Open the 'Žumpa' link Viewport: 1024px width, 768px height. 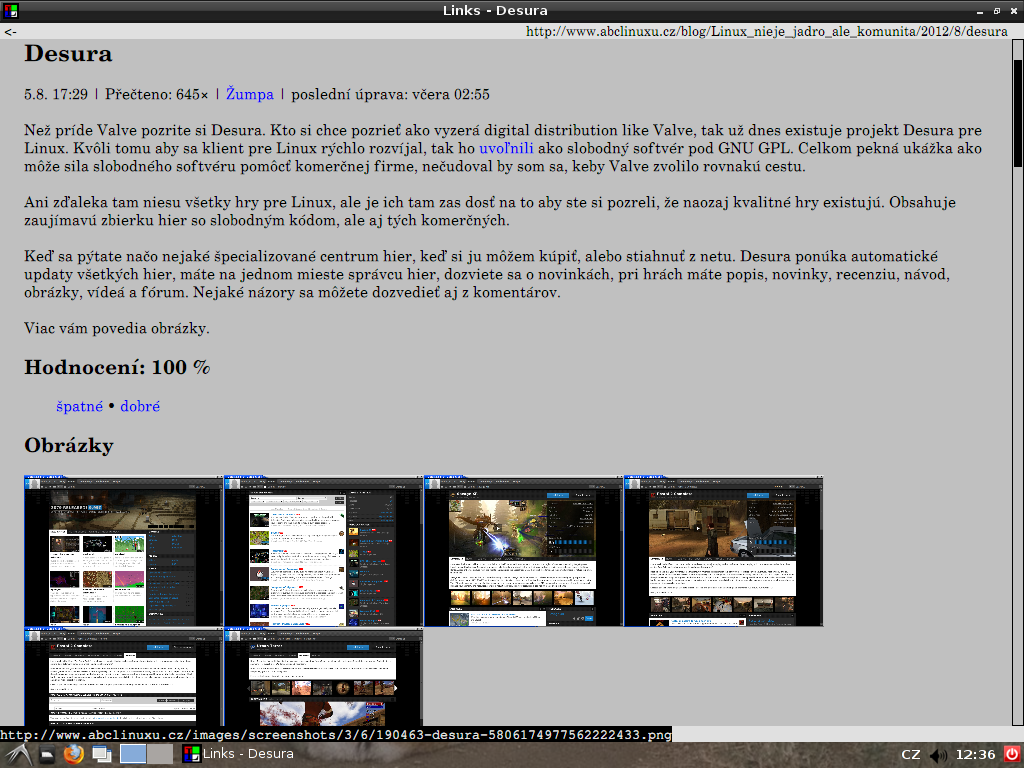(x=249, y=94)
